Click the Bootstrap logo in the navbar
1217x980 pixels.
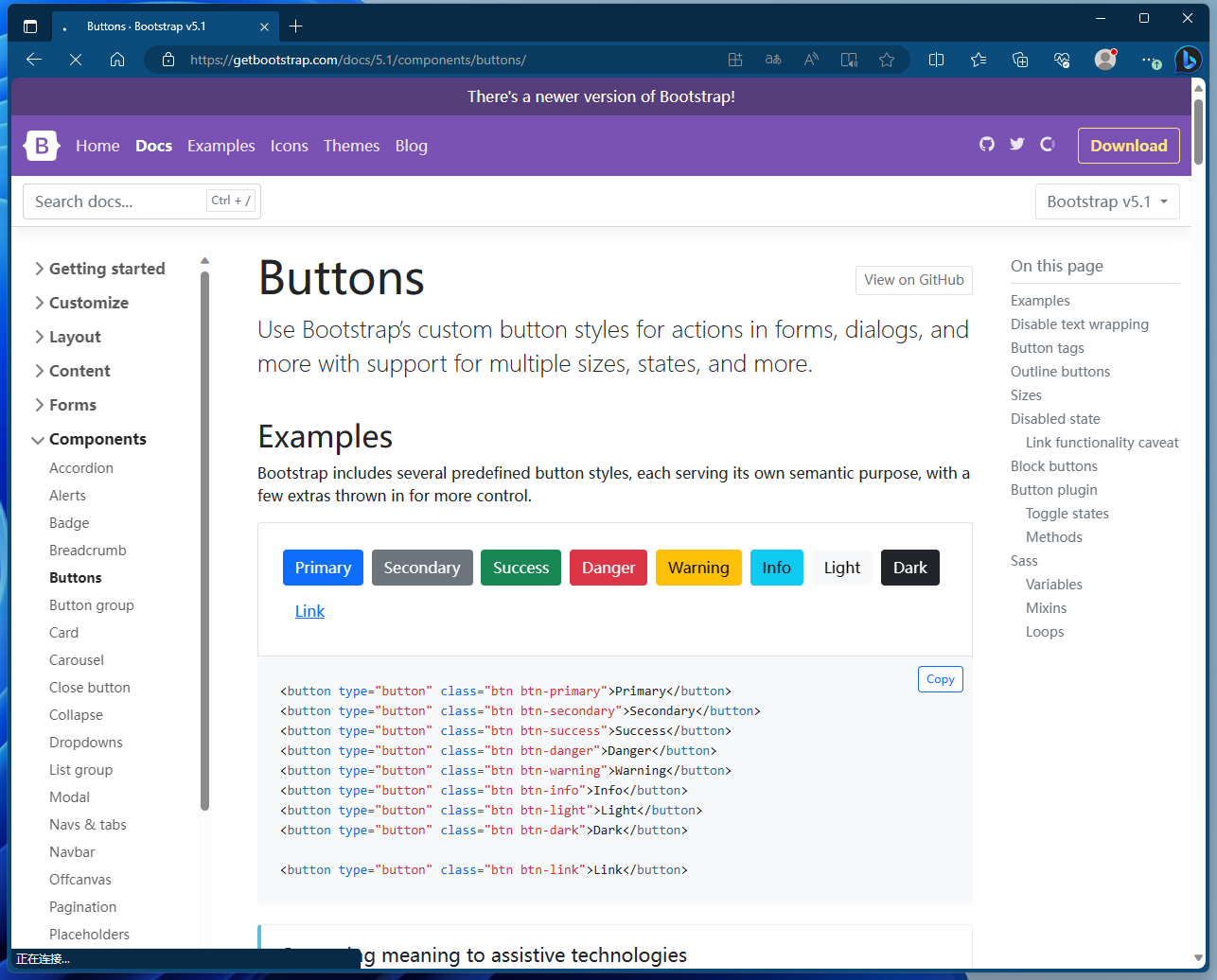tap(41, 145)
